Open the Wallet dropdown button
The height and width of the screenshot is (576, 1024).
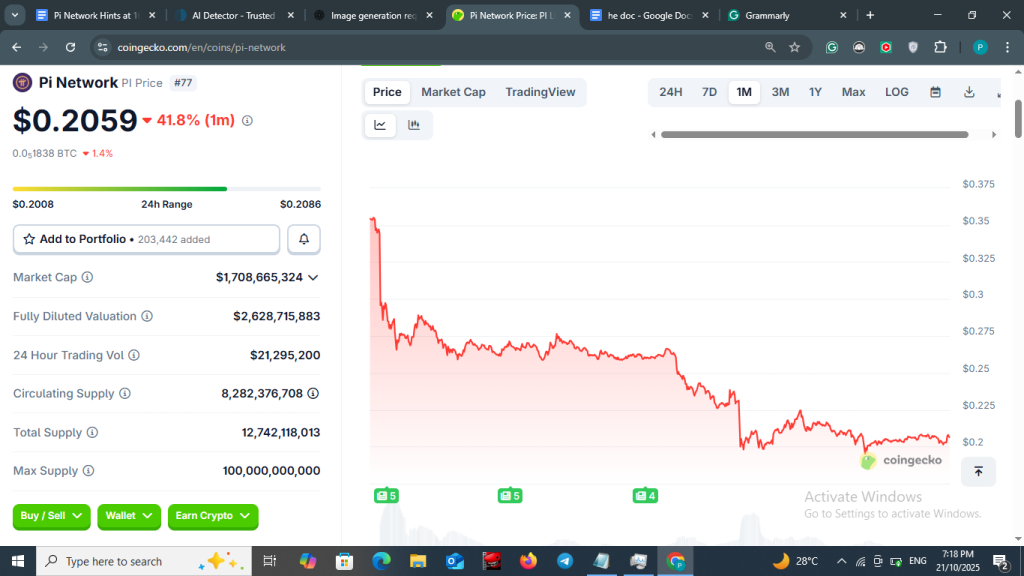[x=129, y=516]
